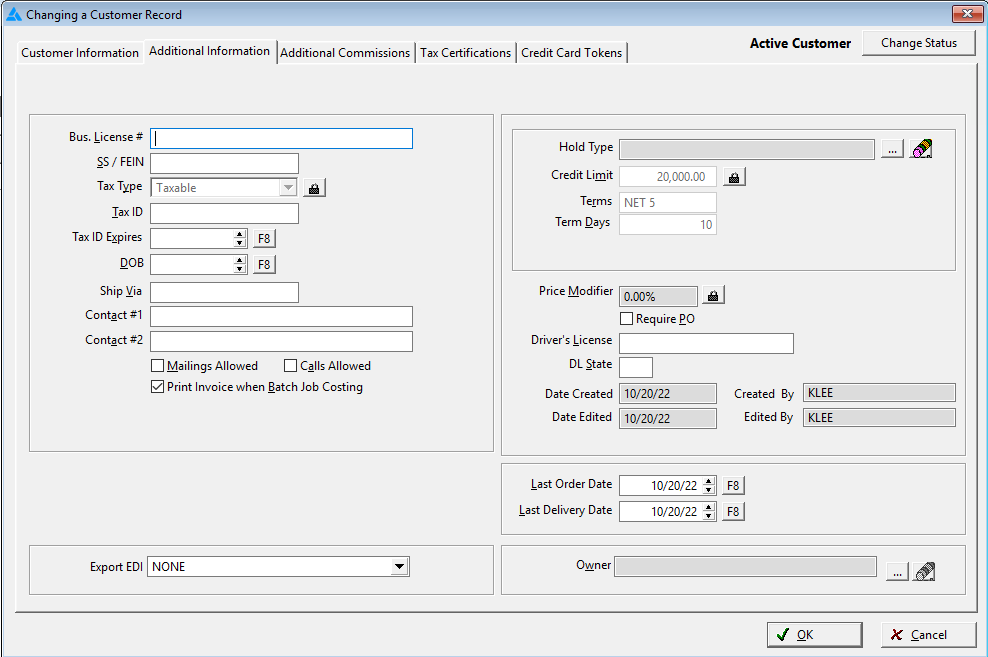Screen dimensions: 988x657
Task: Confirm changes with OK button
Action: (x=814, y=634)
